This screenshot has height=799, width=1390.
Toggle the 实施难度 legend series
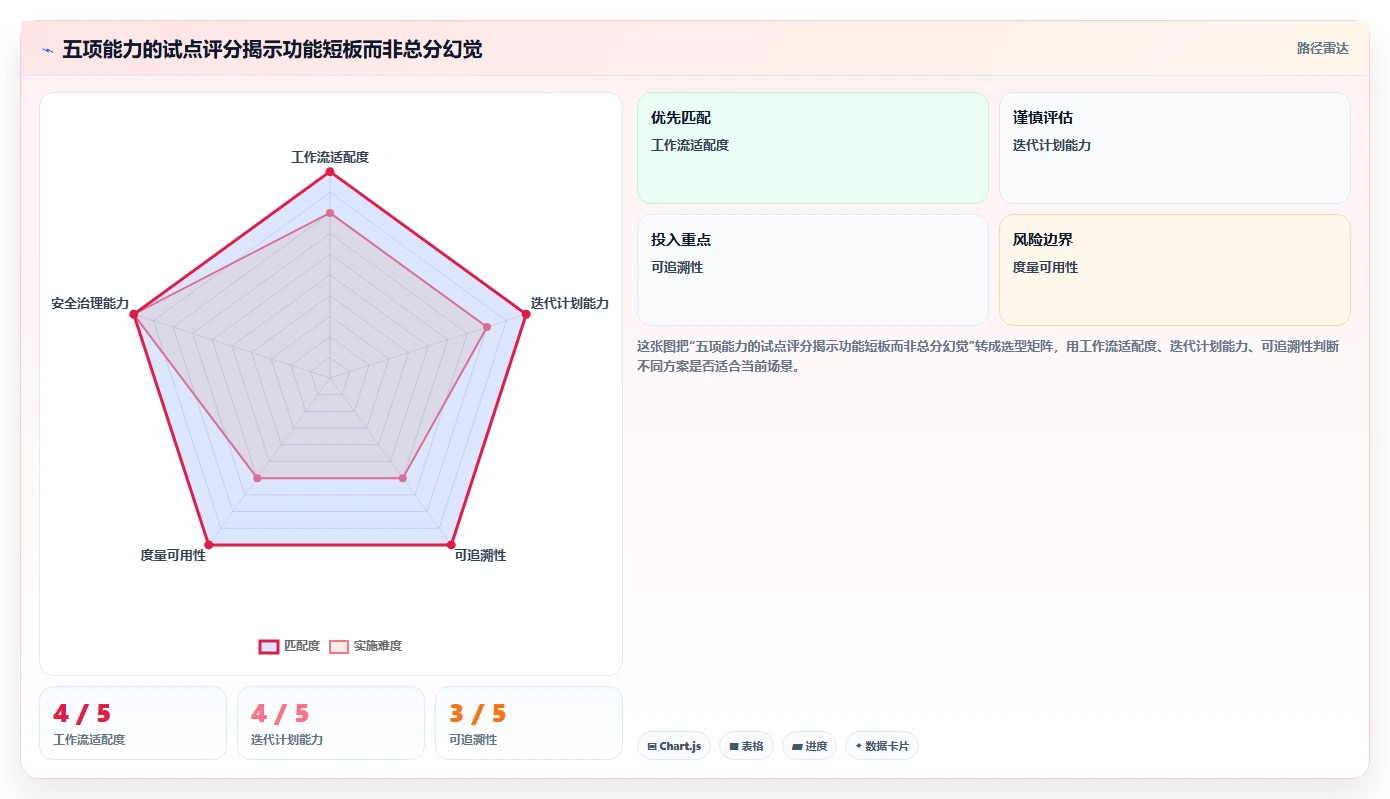pos(366,646)
